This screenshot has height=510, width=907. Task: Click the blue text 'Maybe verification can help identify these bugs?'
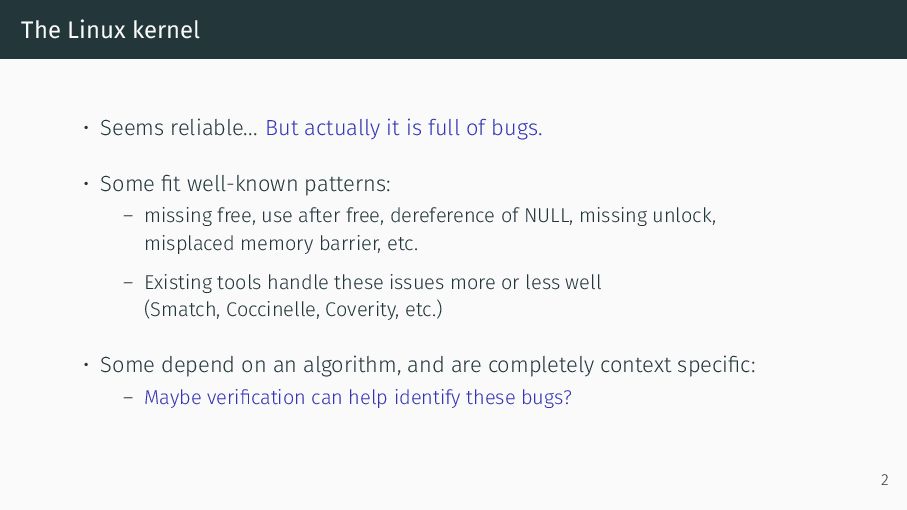pos(357,398)
